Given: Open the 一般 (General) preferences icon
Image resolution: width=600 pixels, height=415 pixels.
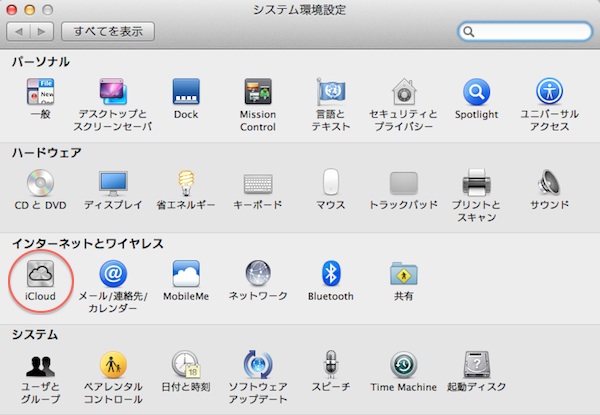Looking at the screenshot, I should 40,92.
